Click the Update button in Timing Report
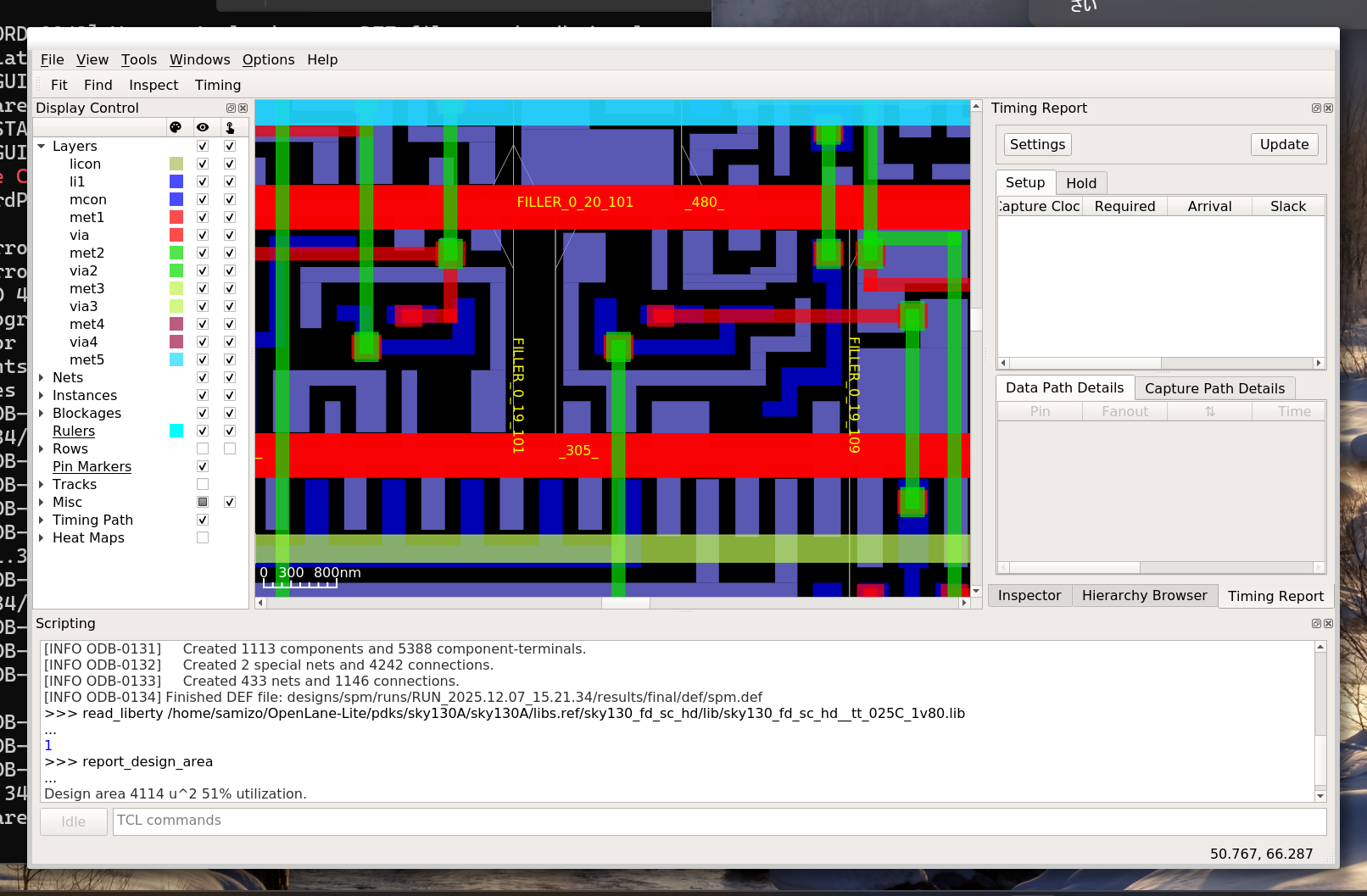Viewport: 1367px width, 896px height. click(1284, 145)
